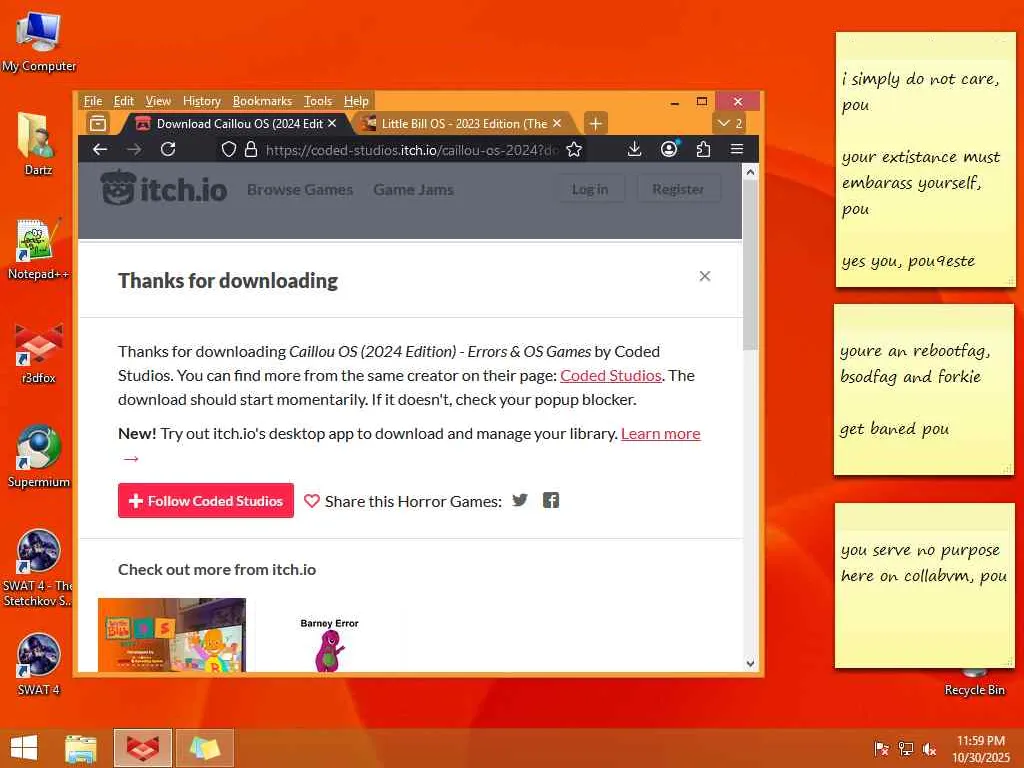This screenshot has height=768, width=1024.
Task: Open the Edit menu
Action: click(123, 101)
